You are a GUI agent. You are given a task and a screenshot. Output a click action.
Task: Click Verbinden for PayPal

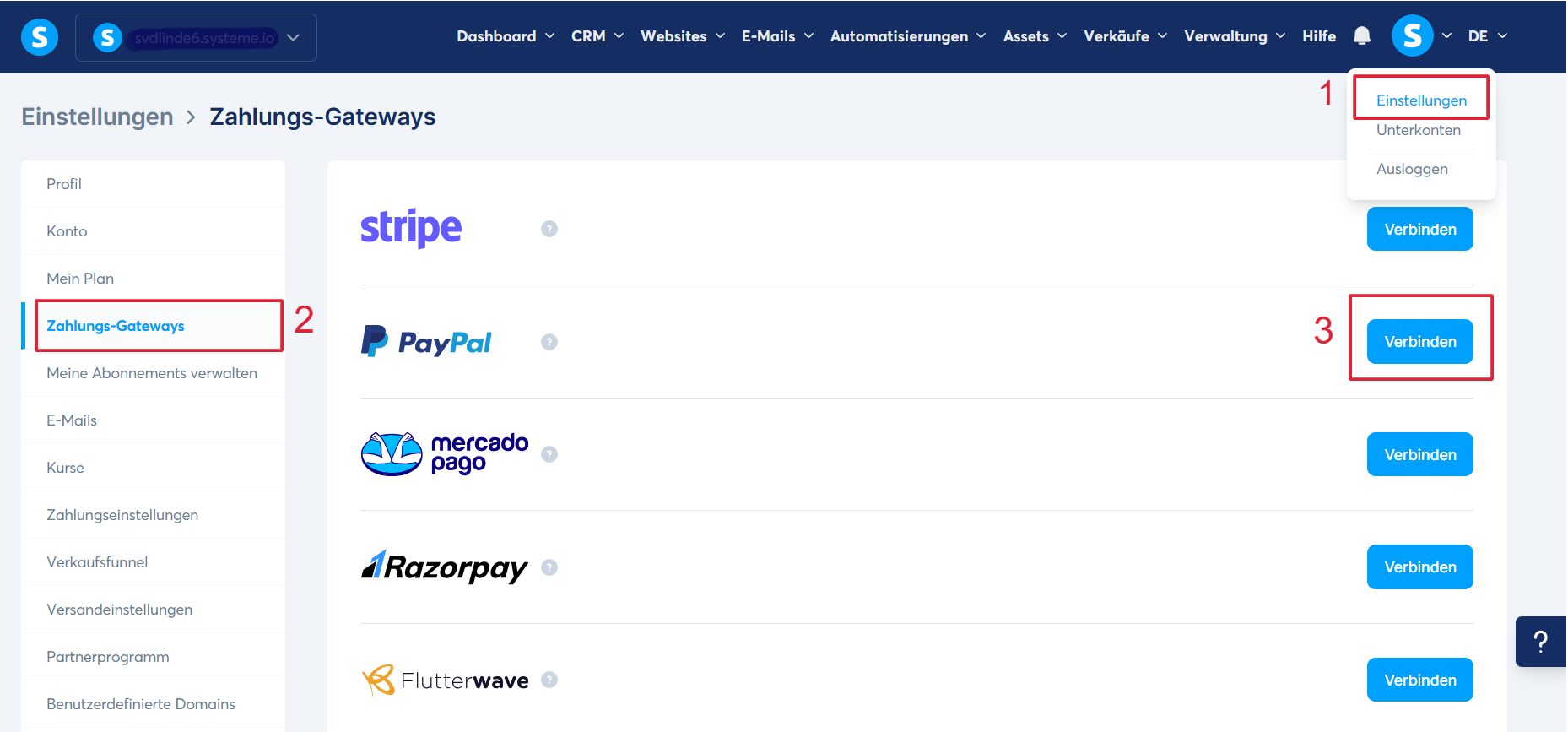(x=1420, y=342)
